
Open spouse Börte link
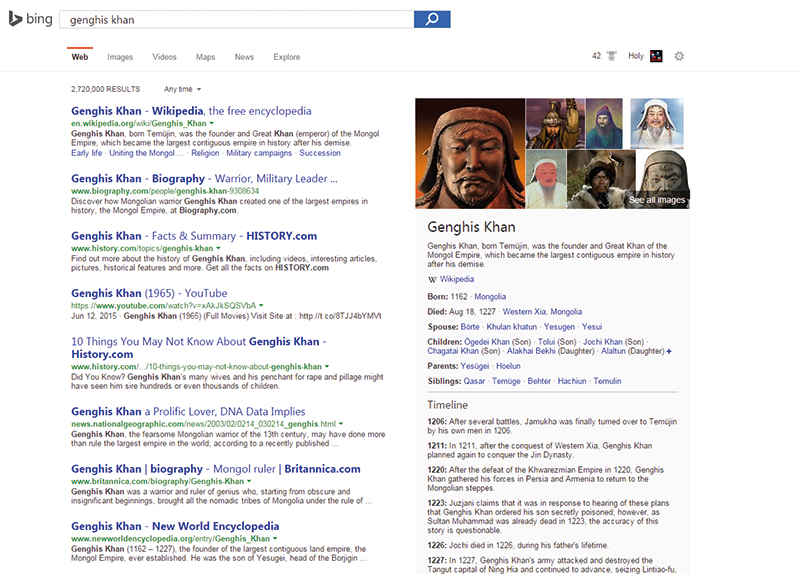470,327
